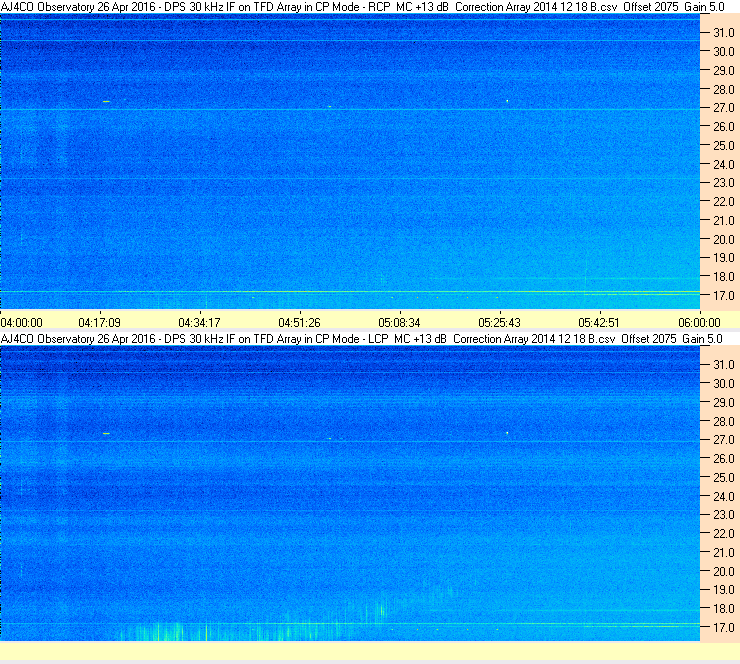Viewport: 740px width, 664px height.
Task: Click the 31.0 frequency label on RCP axis
Action: pos(724,33)
